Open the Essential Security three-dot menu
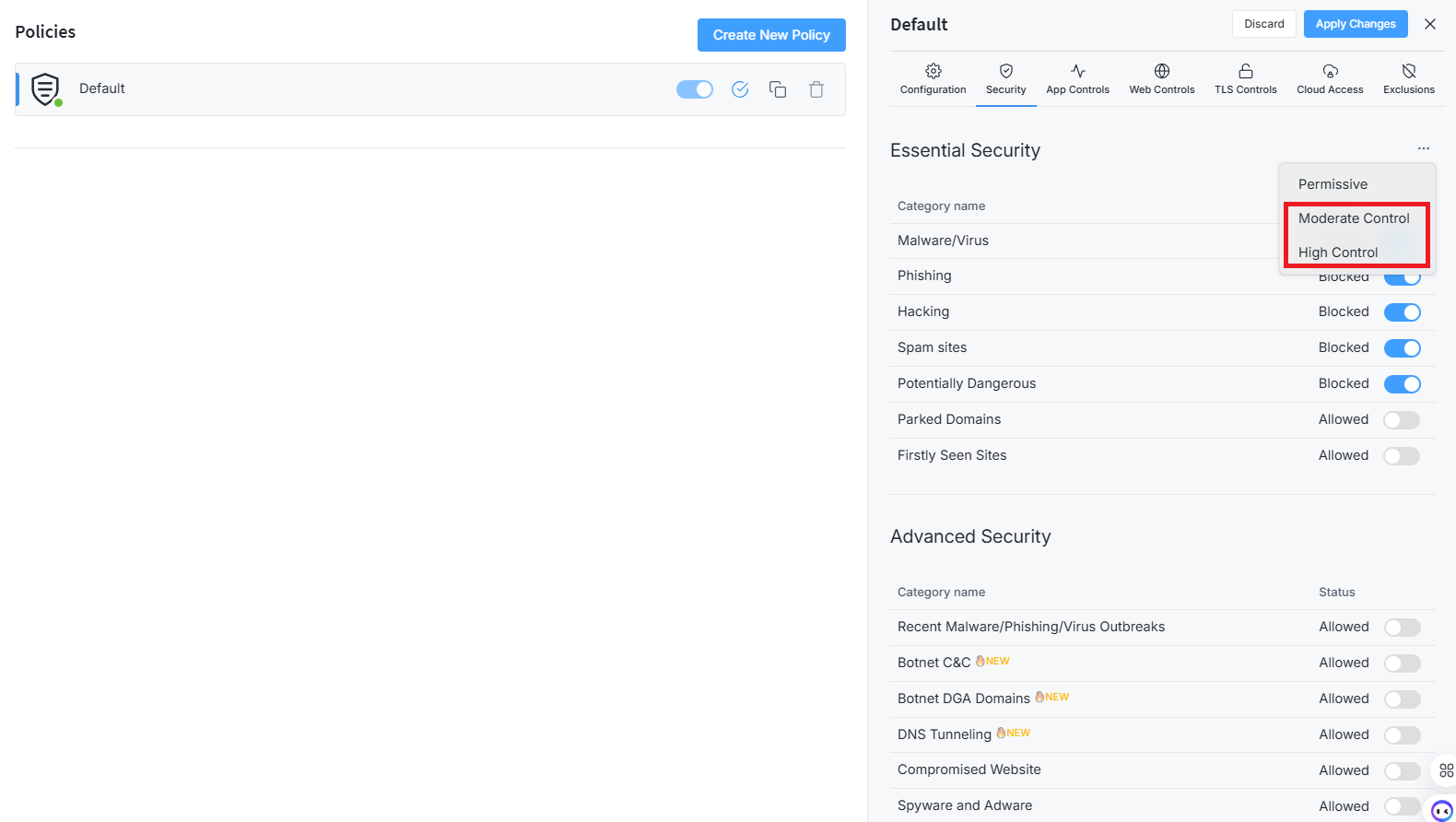Screen dimensions: 1456x822 [x=1424, y=148]
